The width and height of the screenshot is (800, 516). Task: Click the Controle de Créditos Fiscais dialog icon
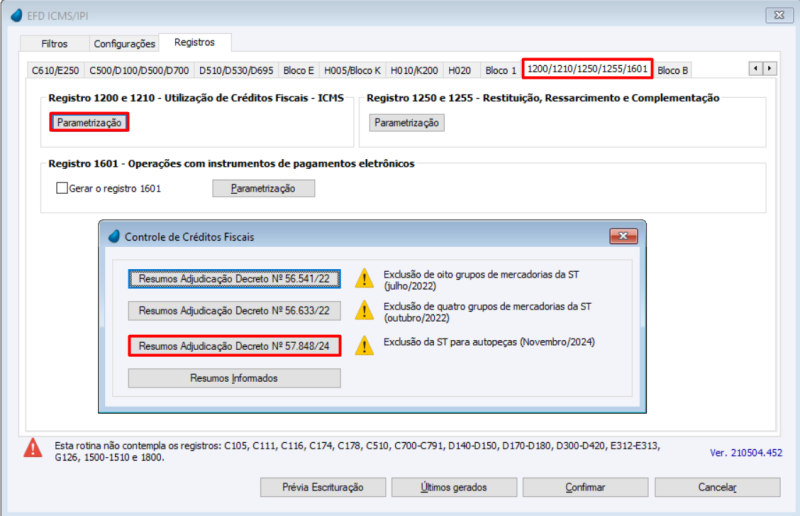click(x=114, y=236)
